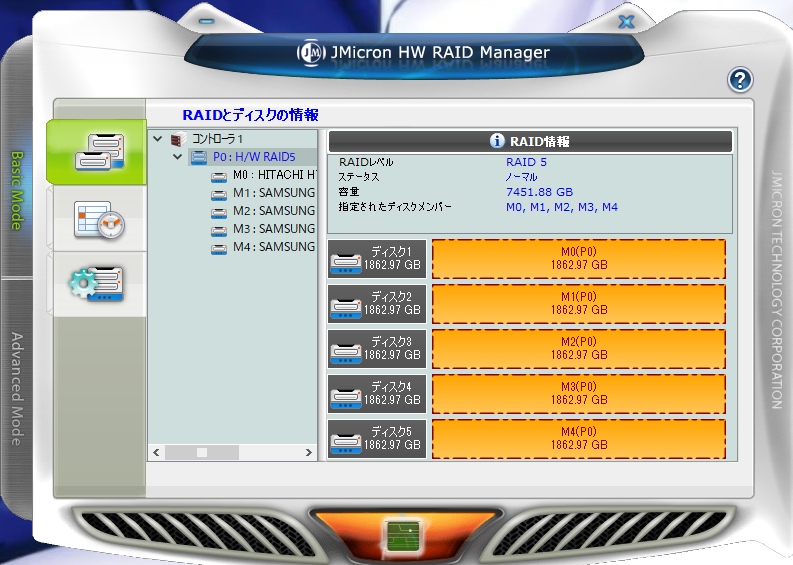Open the event schedule panel icon
The width and height of the screenshot is (793, 565).
(x=97, y=219)
